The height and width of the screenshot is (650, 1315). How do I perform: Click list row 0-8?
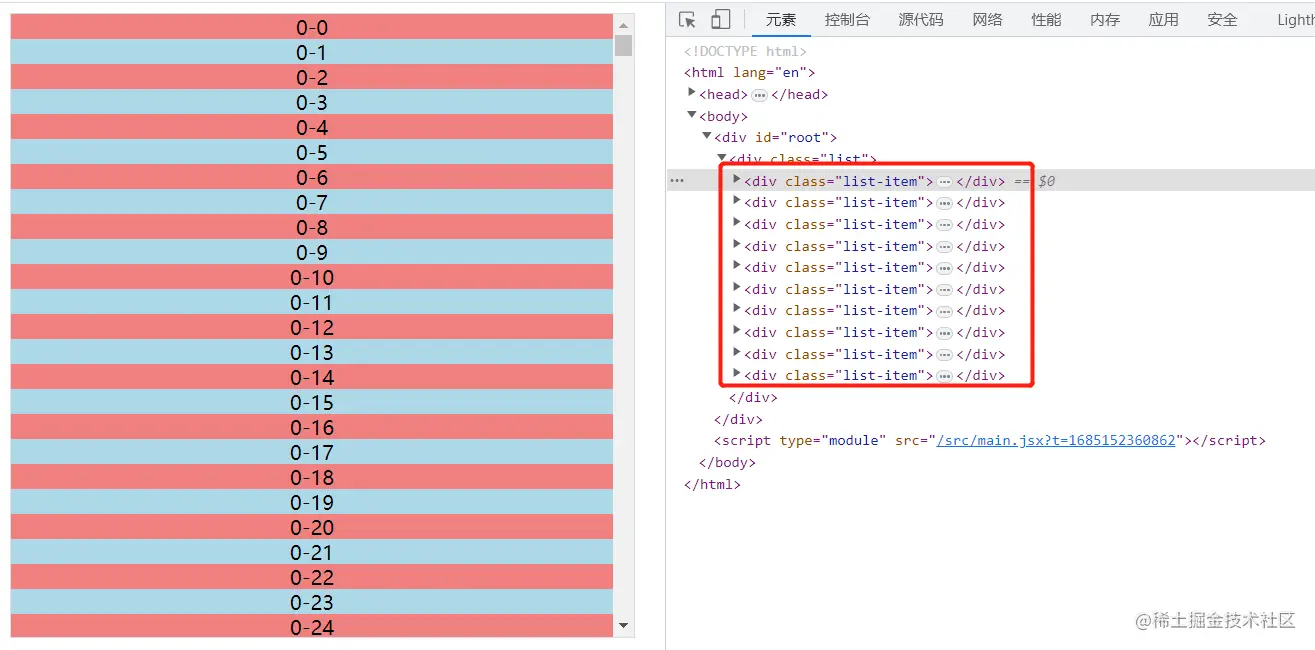click(x=312, y=227)
